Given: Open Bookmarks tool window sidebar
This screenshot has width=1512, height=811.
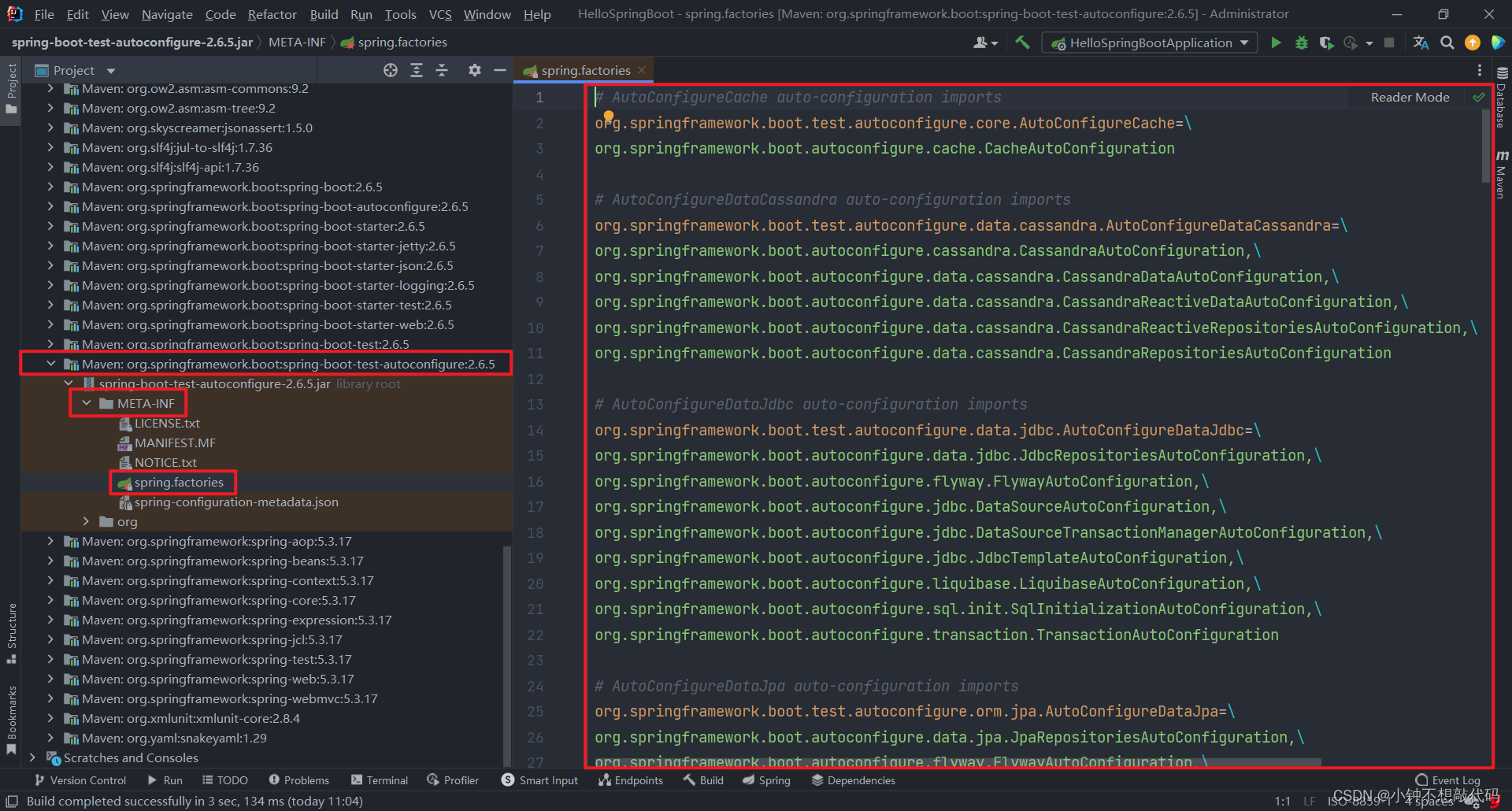Looking at the screenshot, I should 11,720.
